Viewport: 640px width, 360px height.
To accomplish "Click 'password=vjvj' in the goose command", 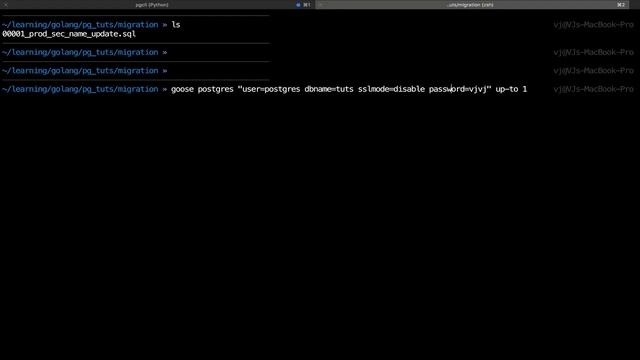I will (458, 89).
